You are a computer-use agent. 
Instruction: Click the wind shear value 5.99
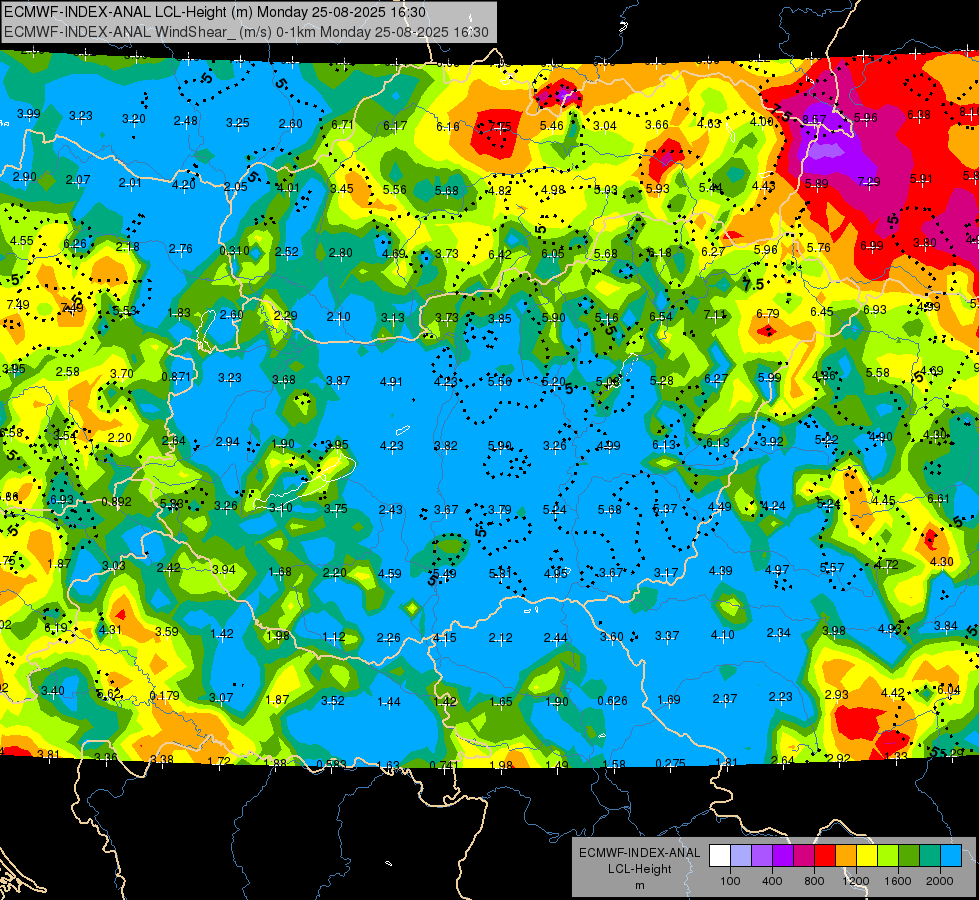(769, 377)
